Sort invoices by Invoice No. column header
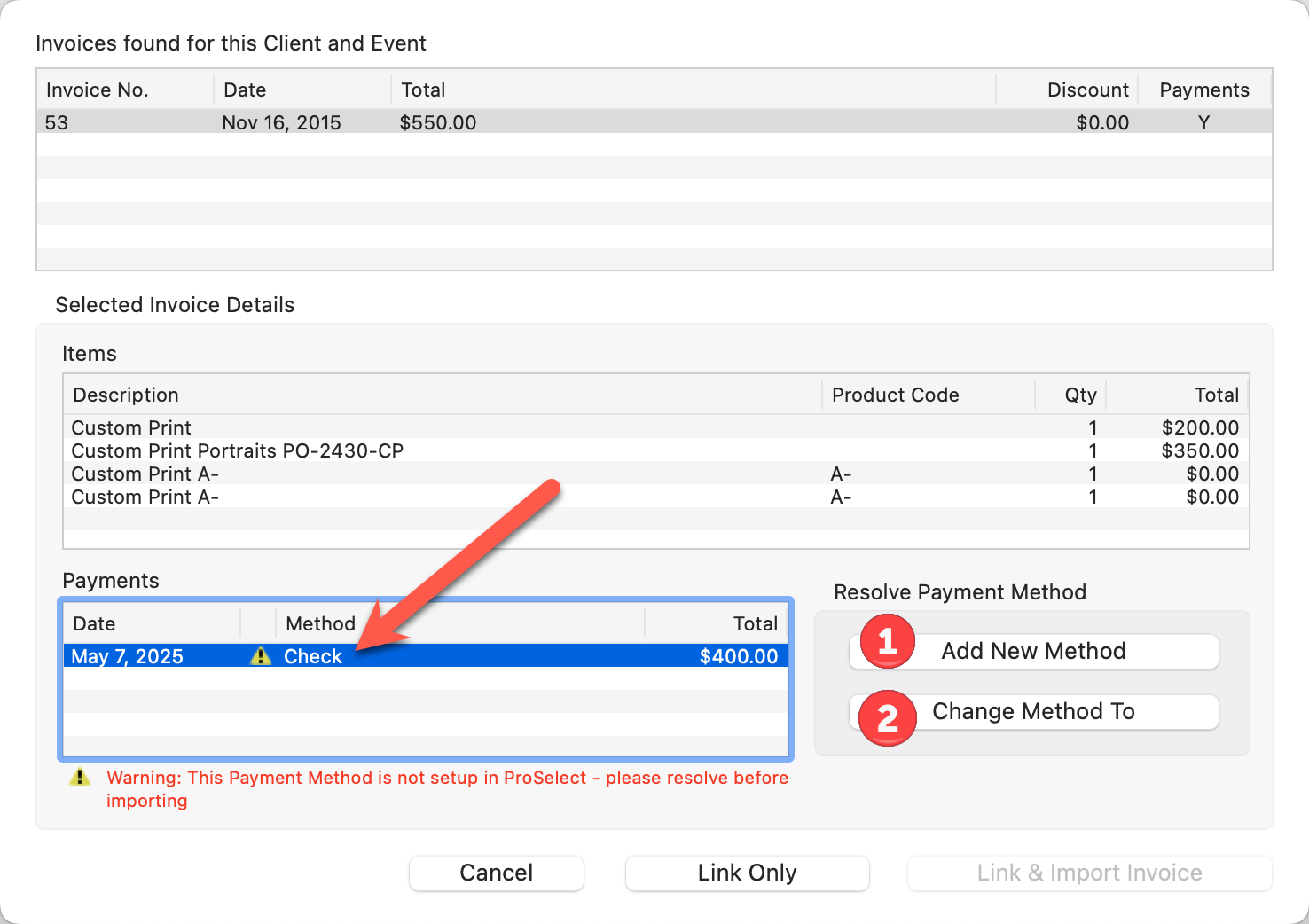1309x924 pixels. (x=124, y=90)
